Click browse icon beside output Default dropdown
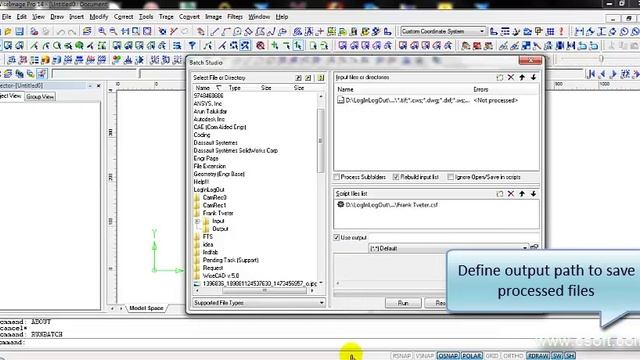 click(534, 247)
